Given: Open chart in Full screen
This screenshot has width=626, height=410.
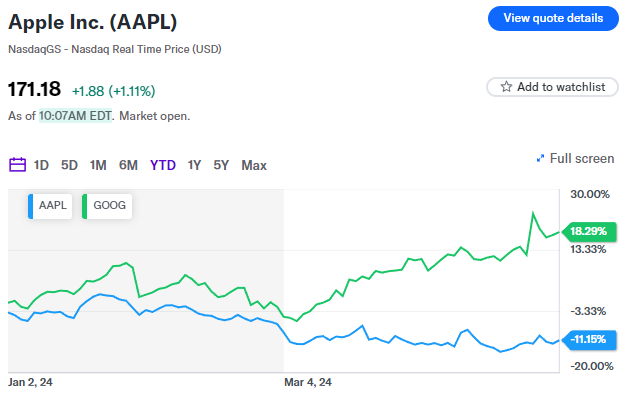Looking at the screenshot, I should tap(575, 158).
